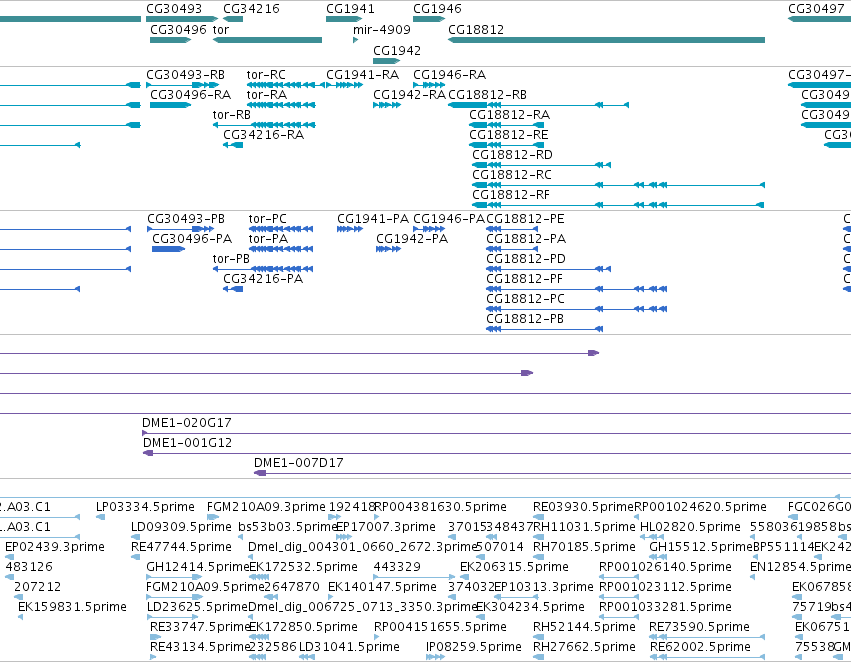Select the CG30493 gene feature
The height and width of the screenshot is (662, 851).
point(182,19)
